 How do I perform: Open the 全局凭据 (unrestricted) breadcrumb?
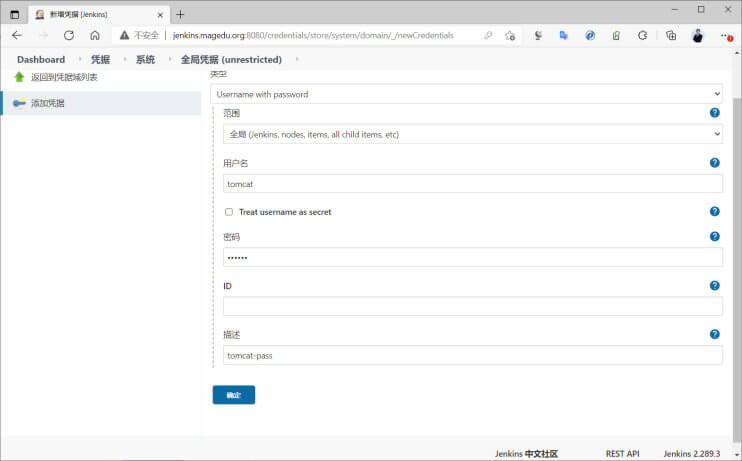pos(231,59)
